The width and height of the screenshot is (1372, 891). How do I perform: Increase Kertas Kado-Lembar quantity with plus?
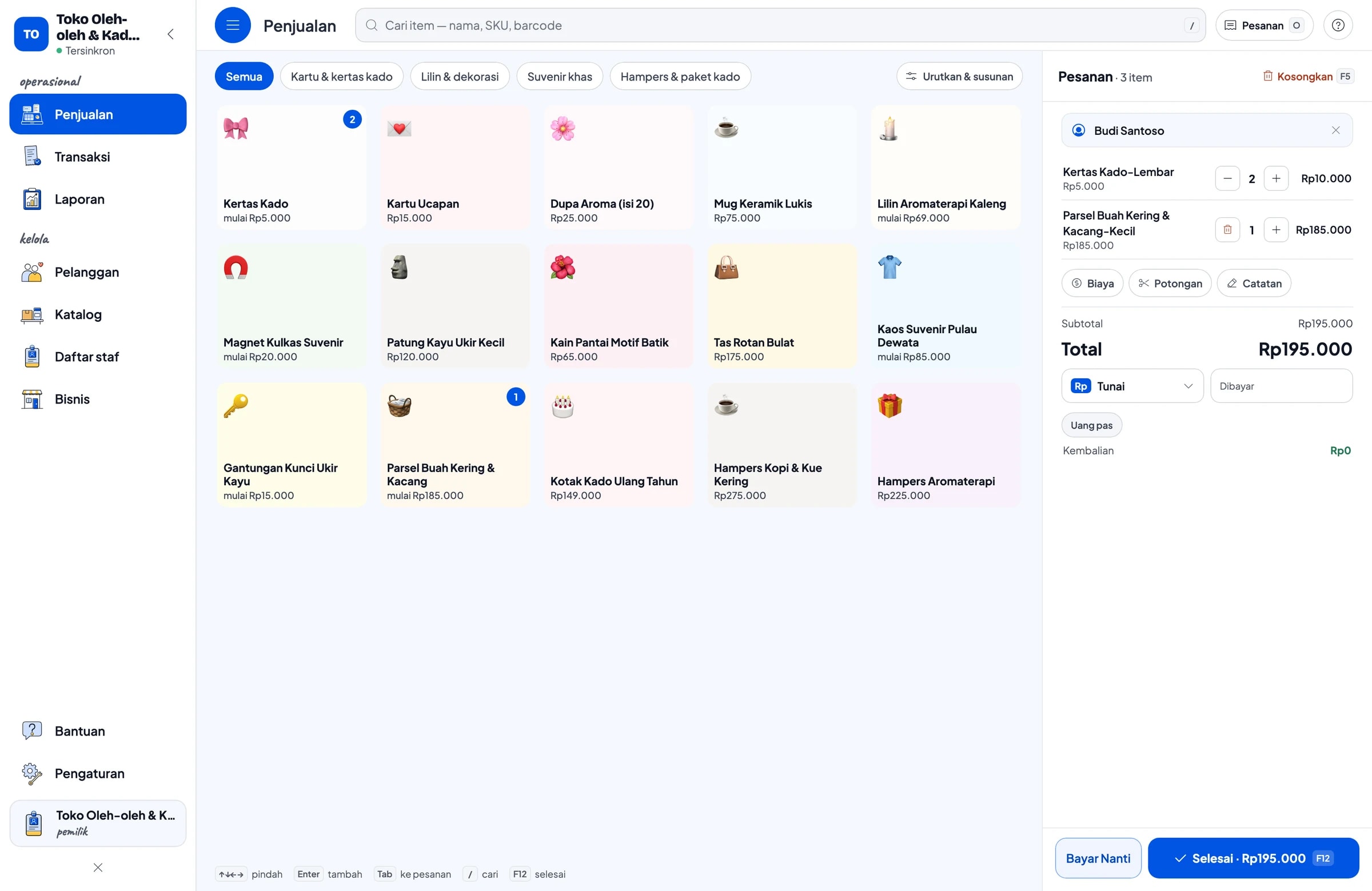pos(1277,179)
